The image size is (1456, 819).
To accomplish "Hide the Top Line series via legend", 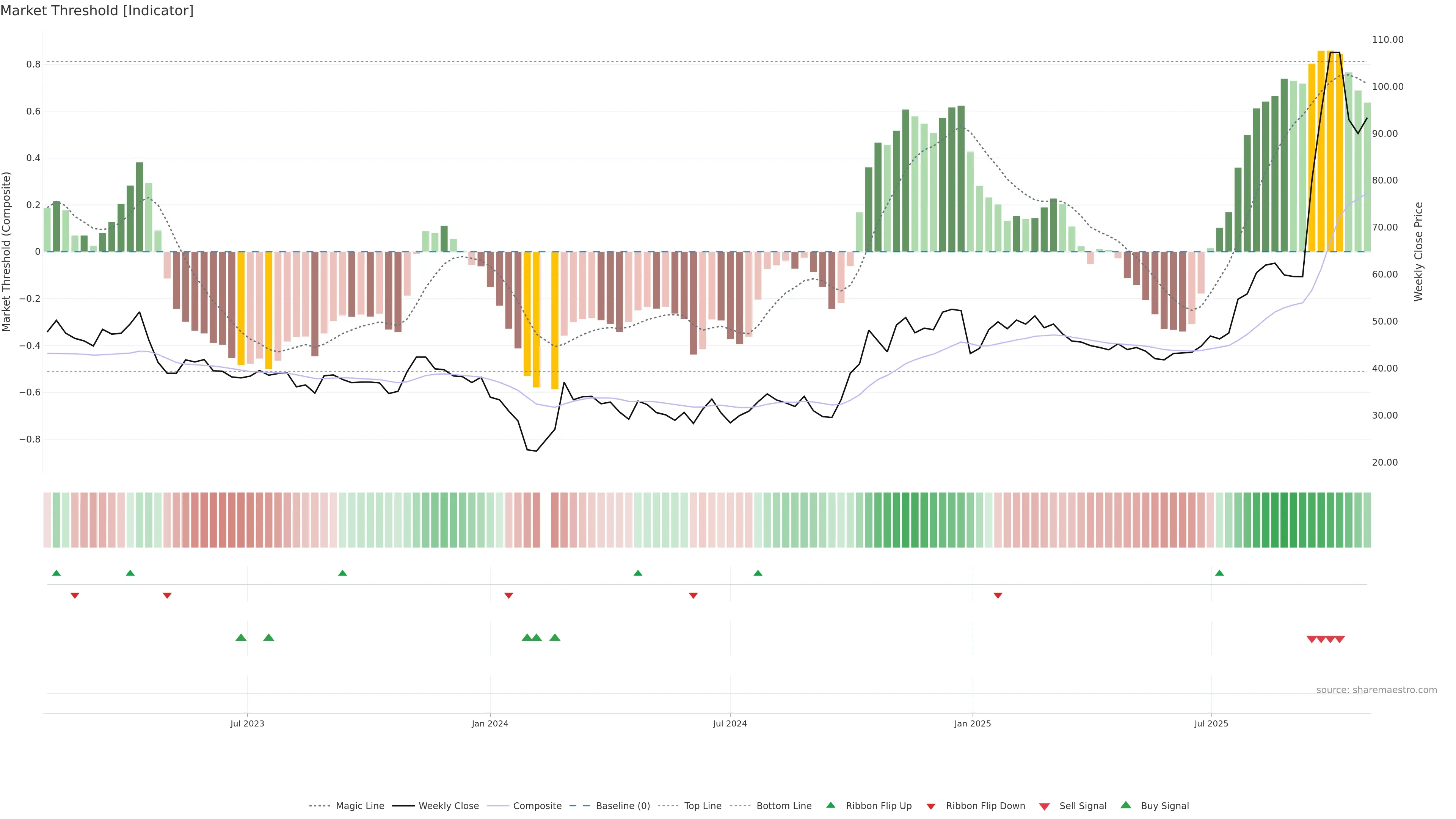I will tap(703, 806).
